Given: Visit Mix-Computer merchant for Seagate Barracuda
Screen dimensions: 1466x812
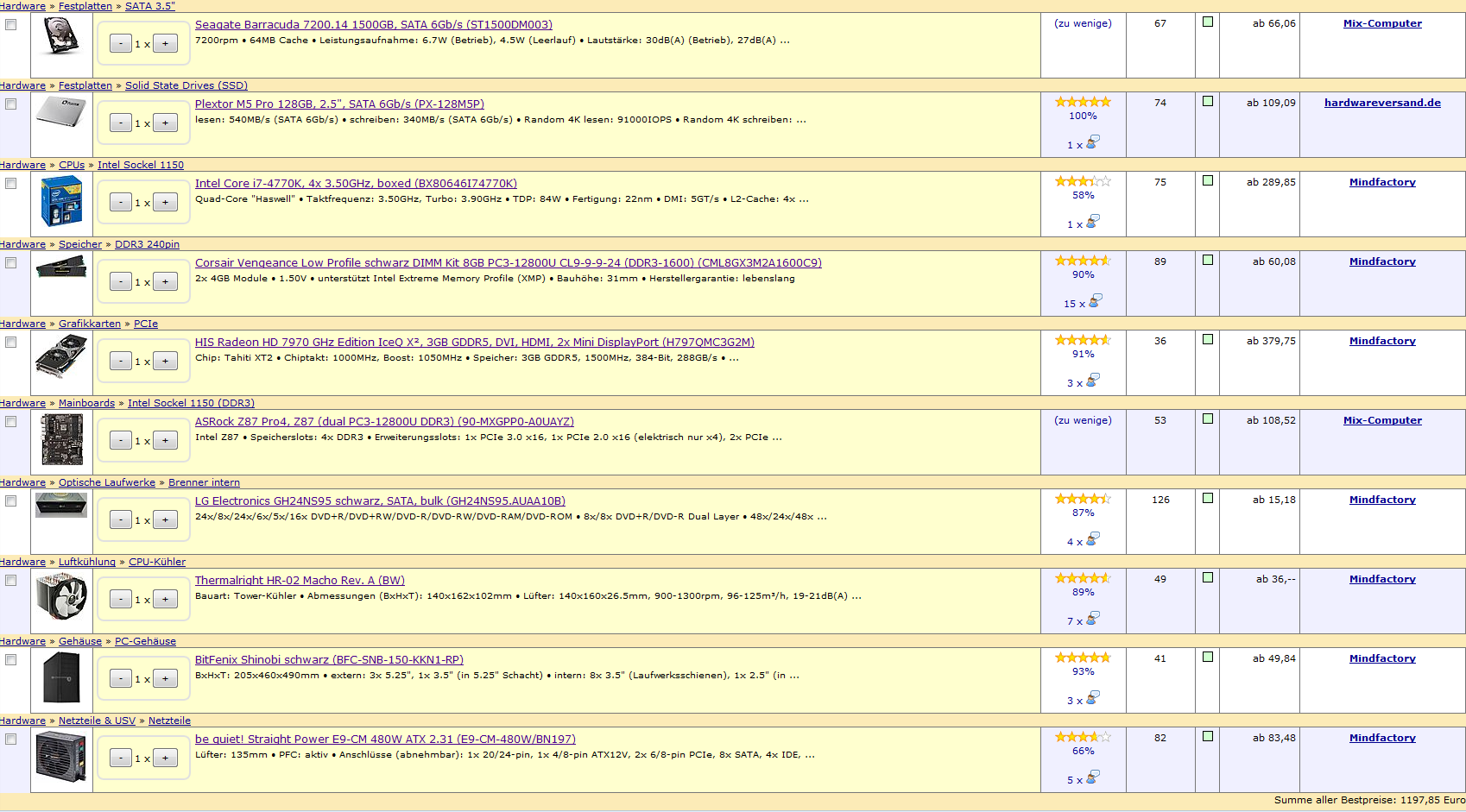Looking at the screenshot, I should pos(1382,23).
